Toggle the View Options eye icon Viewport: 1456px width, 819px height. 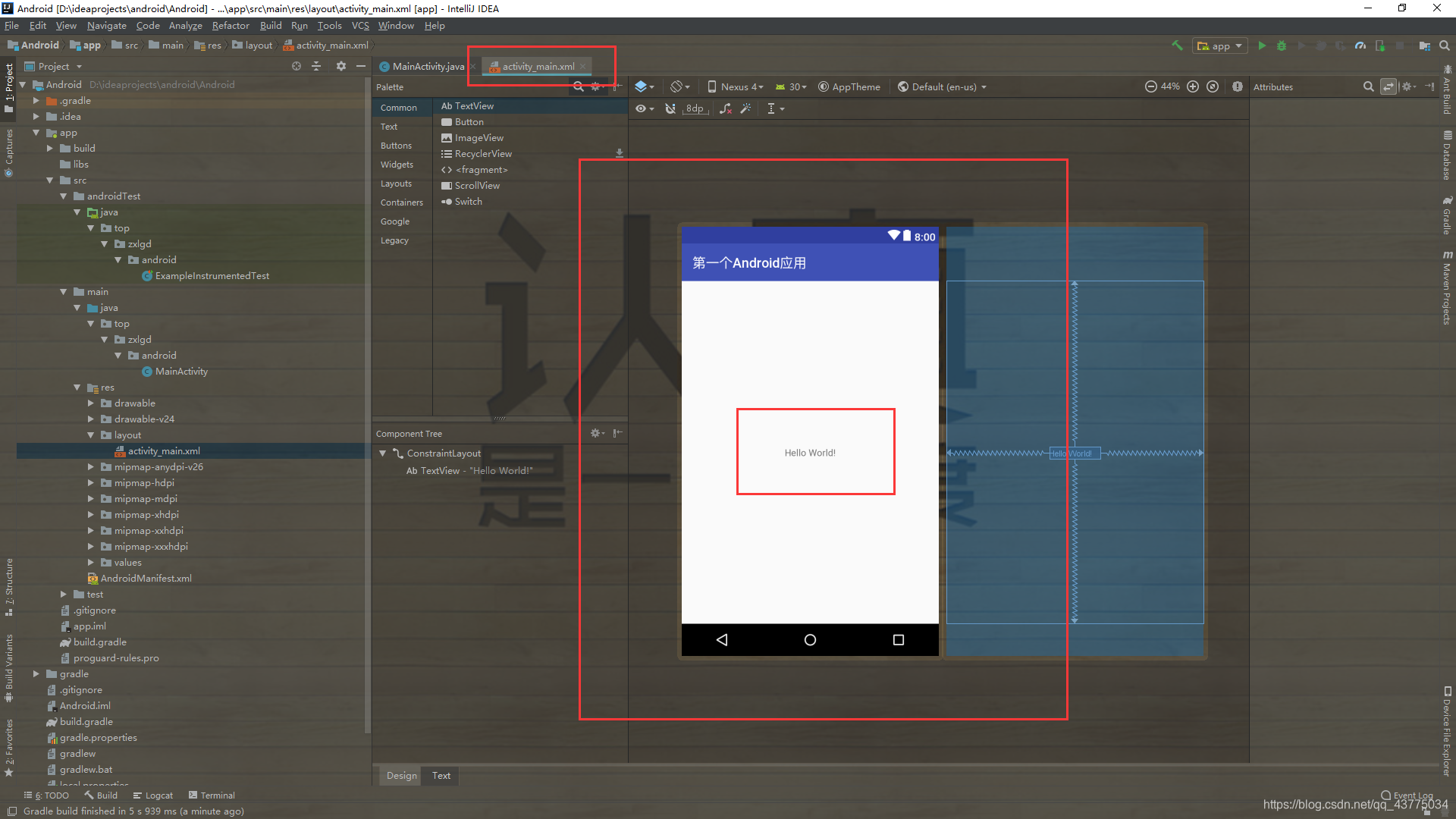[642, 108]
